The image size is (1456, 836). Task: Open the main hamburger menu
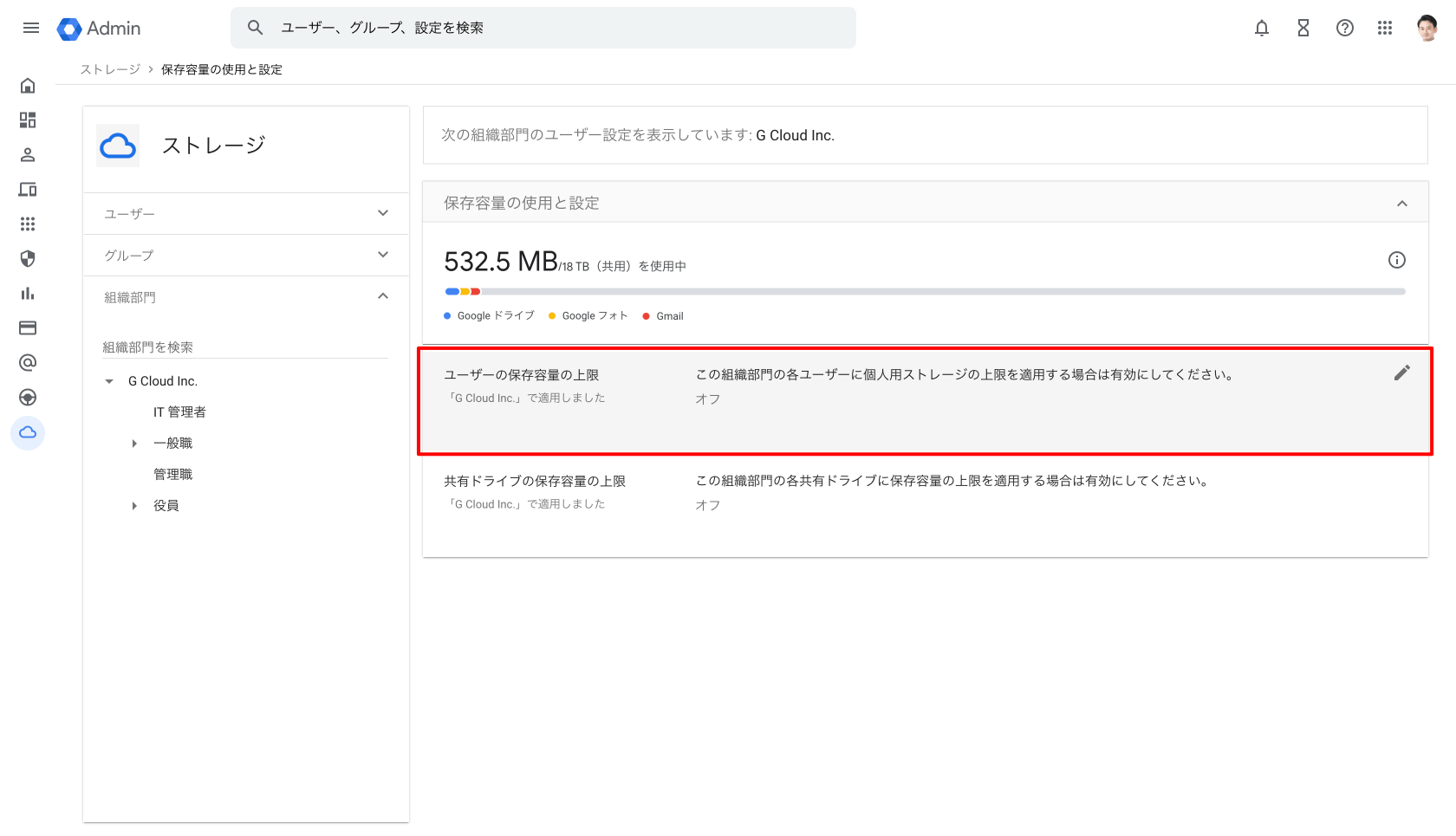31,28
